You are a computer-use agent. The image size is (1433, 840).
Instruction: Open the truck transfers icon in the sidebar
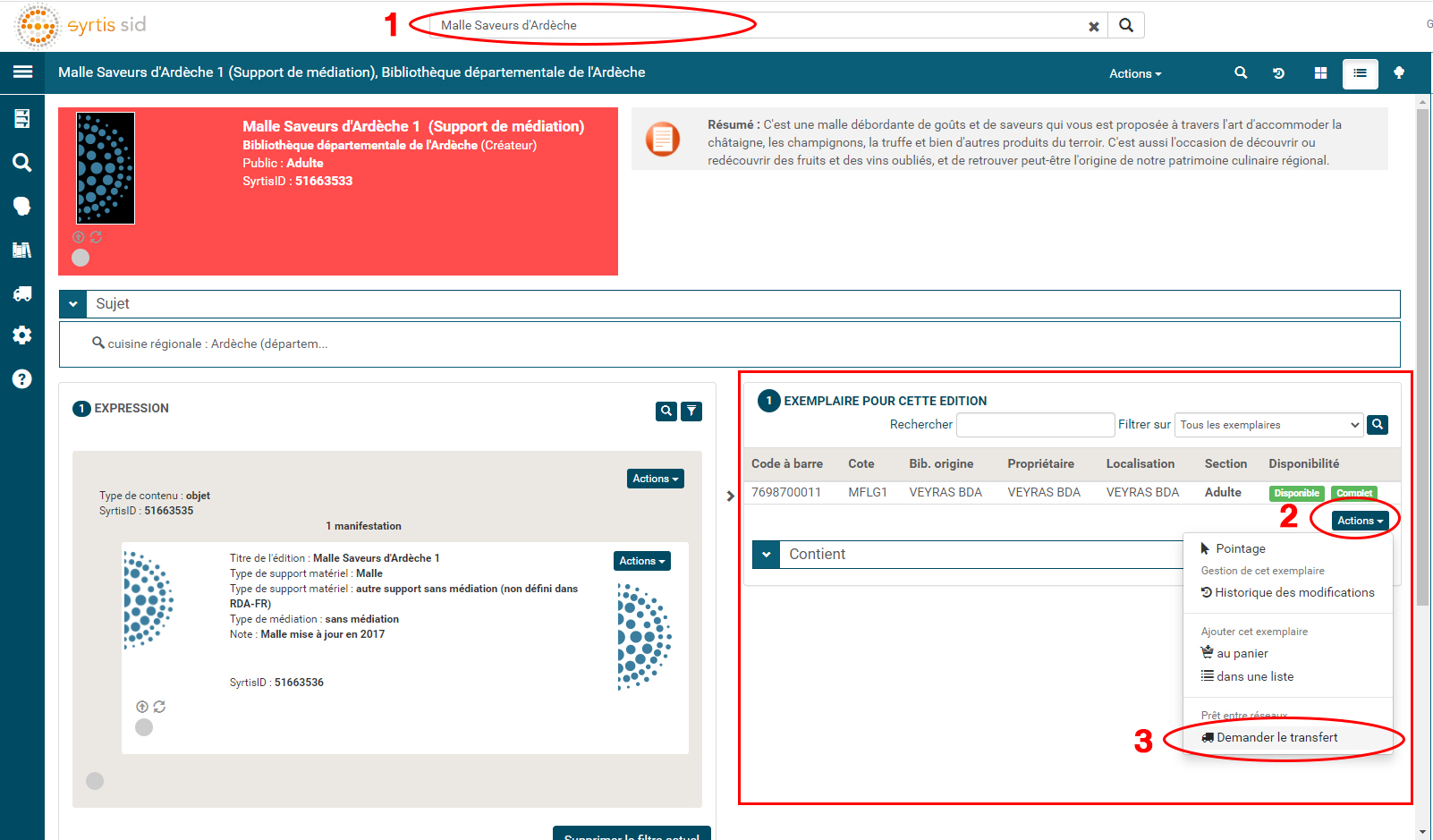coord(22,293)
